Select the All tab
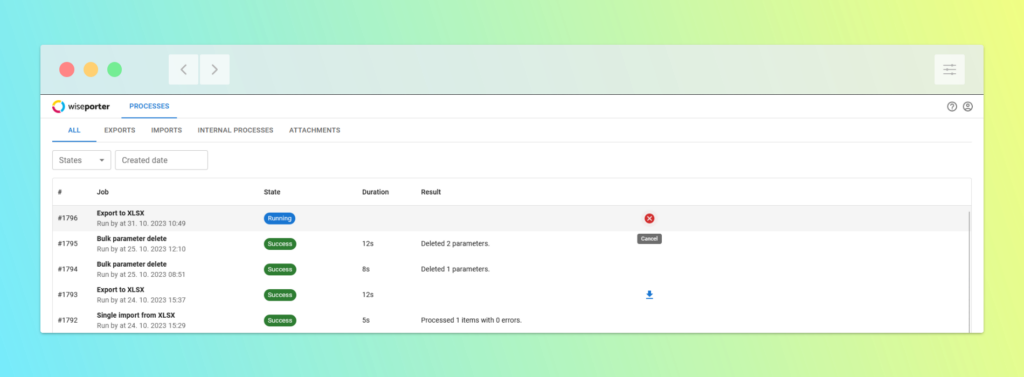Viewport: 1024px width, 377px height. [x=74, y=130]
